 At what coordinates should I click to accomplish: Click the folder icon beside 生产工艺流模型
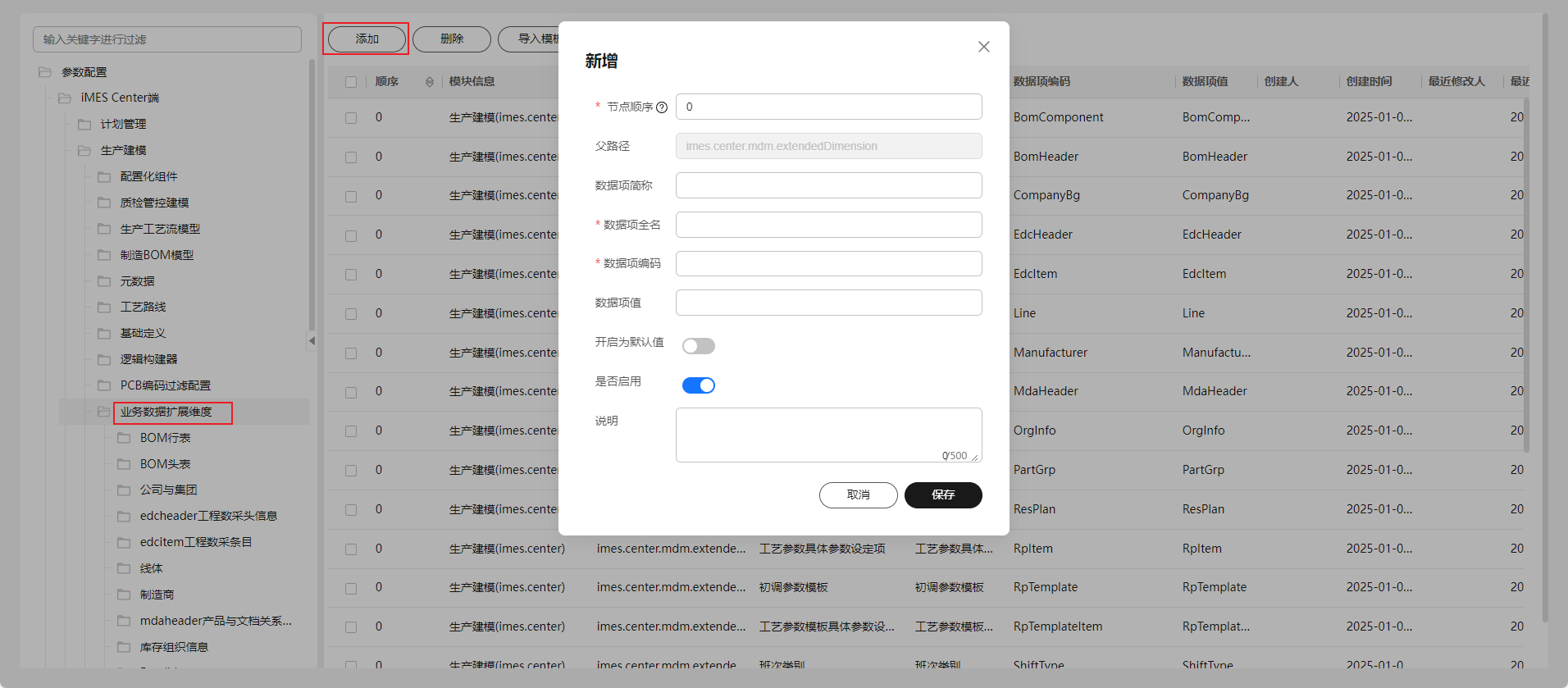104,229
